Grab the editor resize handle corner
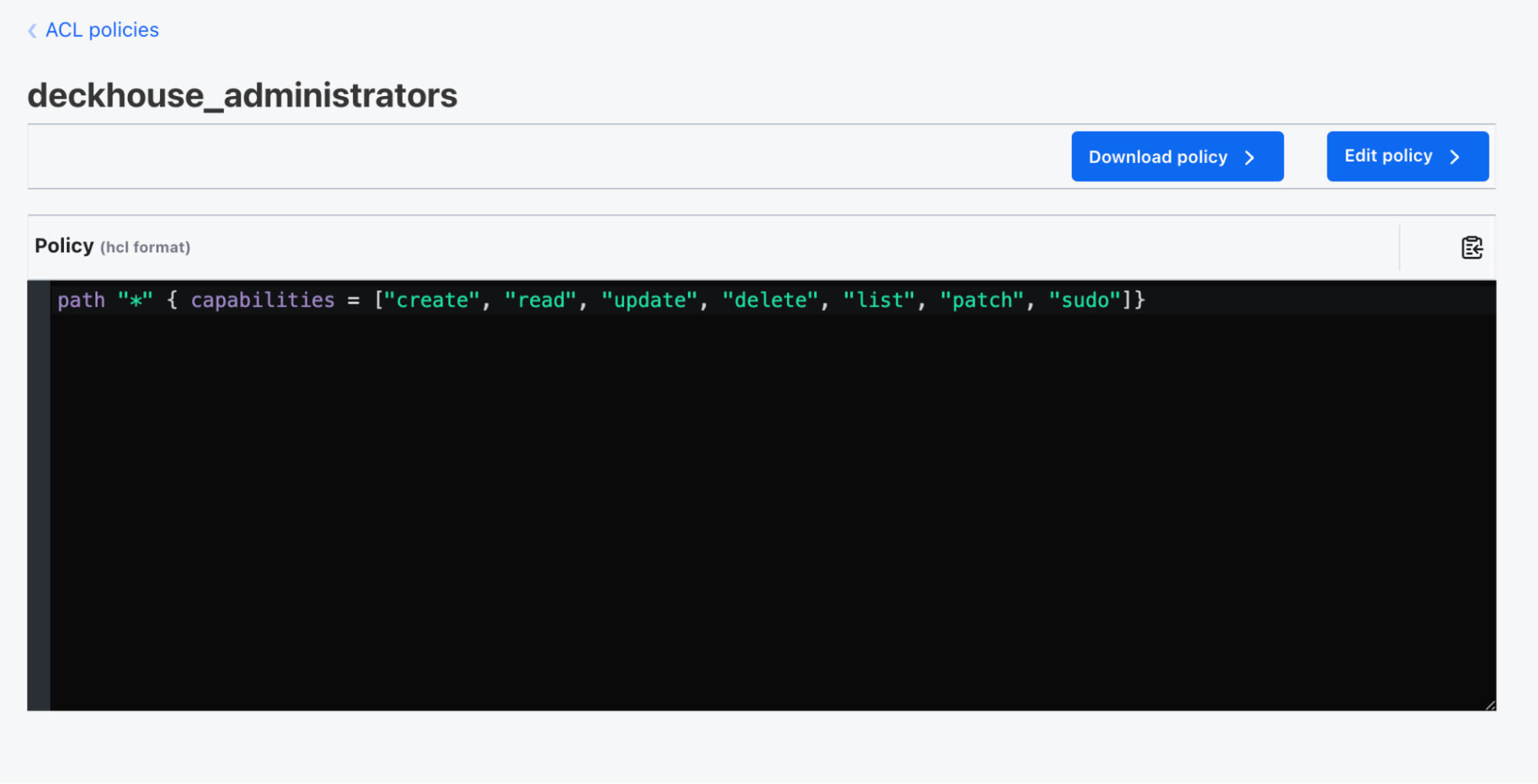The width and height of the screenshot is (1538, 784). click(x=1490, y=705)
